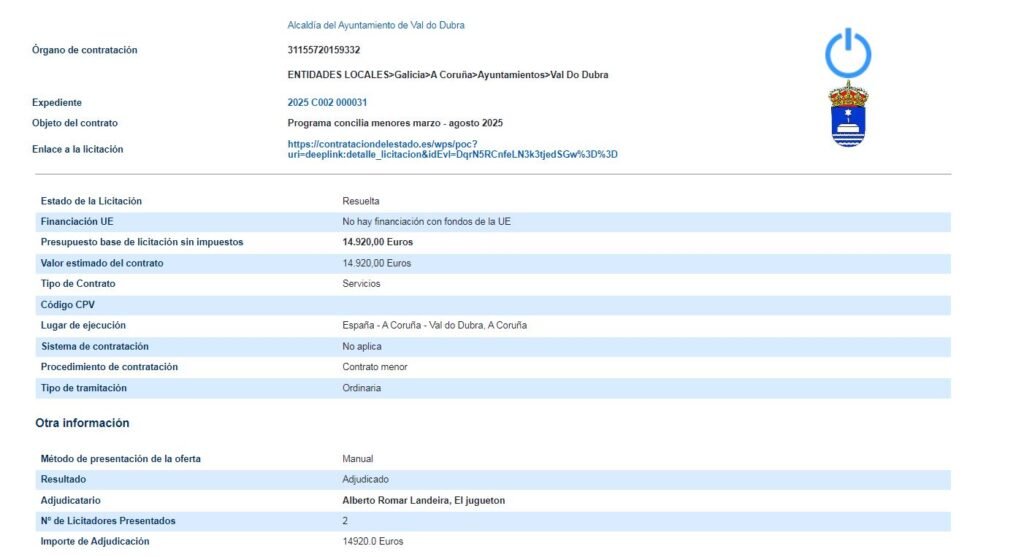The height and width of the screenshot is (557, 1024).
Task: Click the bold 14.920,00 Euros budget value
Action: coord(377,242)
